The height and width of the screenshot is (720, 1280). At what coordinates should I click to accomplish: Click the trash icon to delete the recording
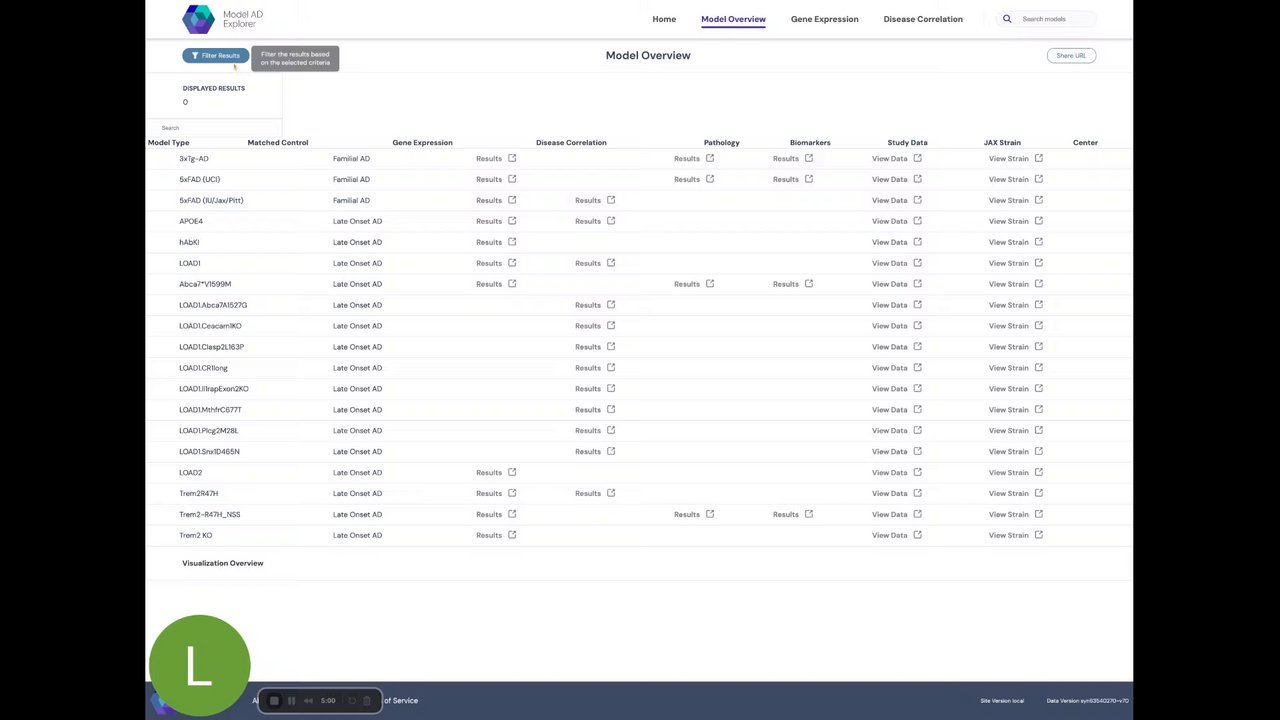(x=367, y=701)
